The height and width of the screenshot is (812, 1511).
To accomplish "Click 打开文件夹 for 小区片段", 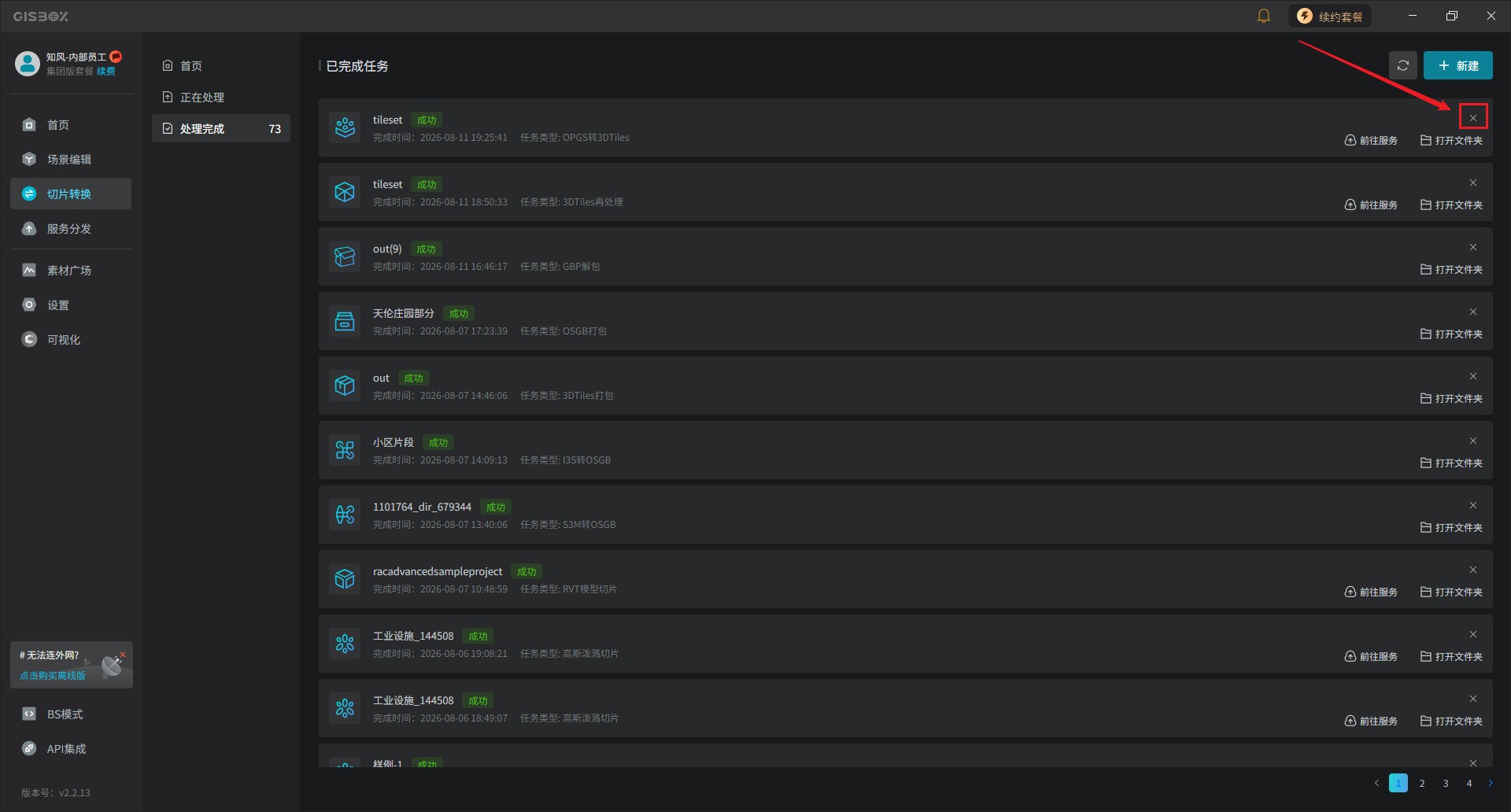I will point(1451,463).
